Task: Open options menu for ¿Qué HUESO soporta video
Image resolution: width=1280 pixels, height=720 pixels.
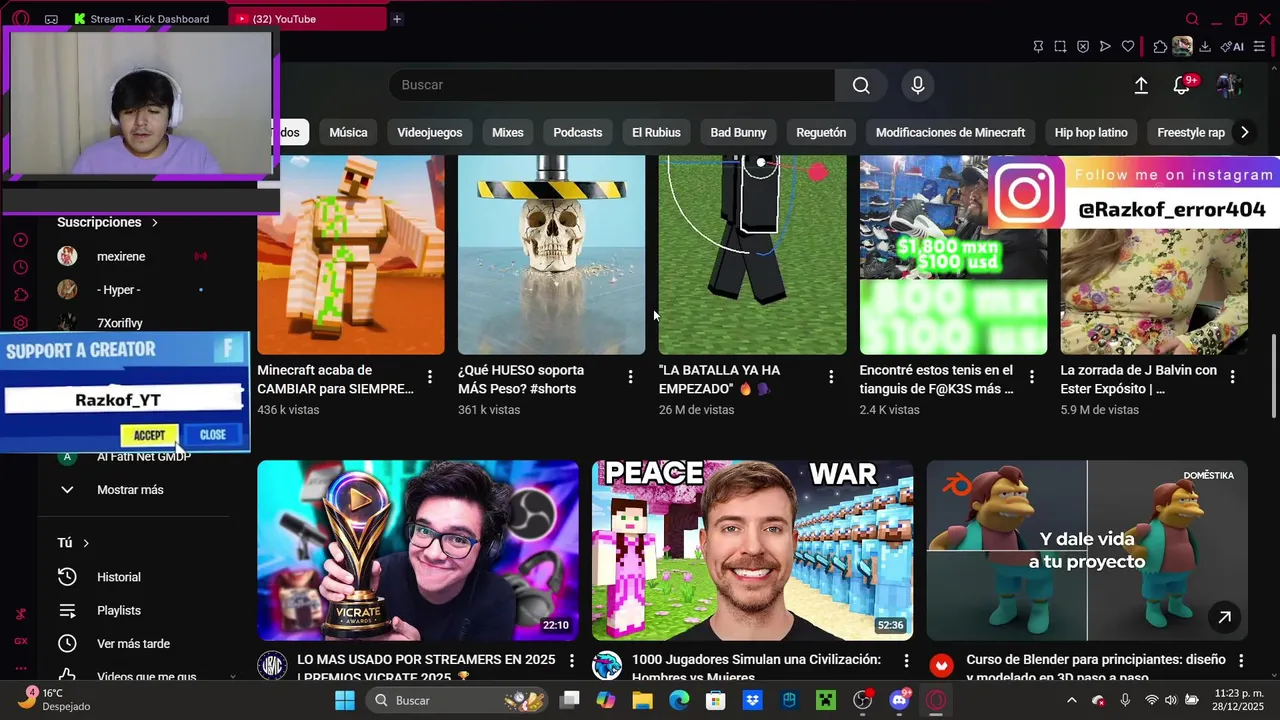Action: 630,377
